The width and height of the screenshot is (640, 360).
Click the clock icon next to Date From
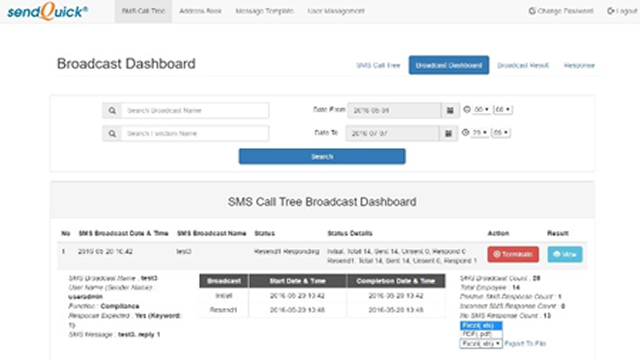[x=467, y=109]
